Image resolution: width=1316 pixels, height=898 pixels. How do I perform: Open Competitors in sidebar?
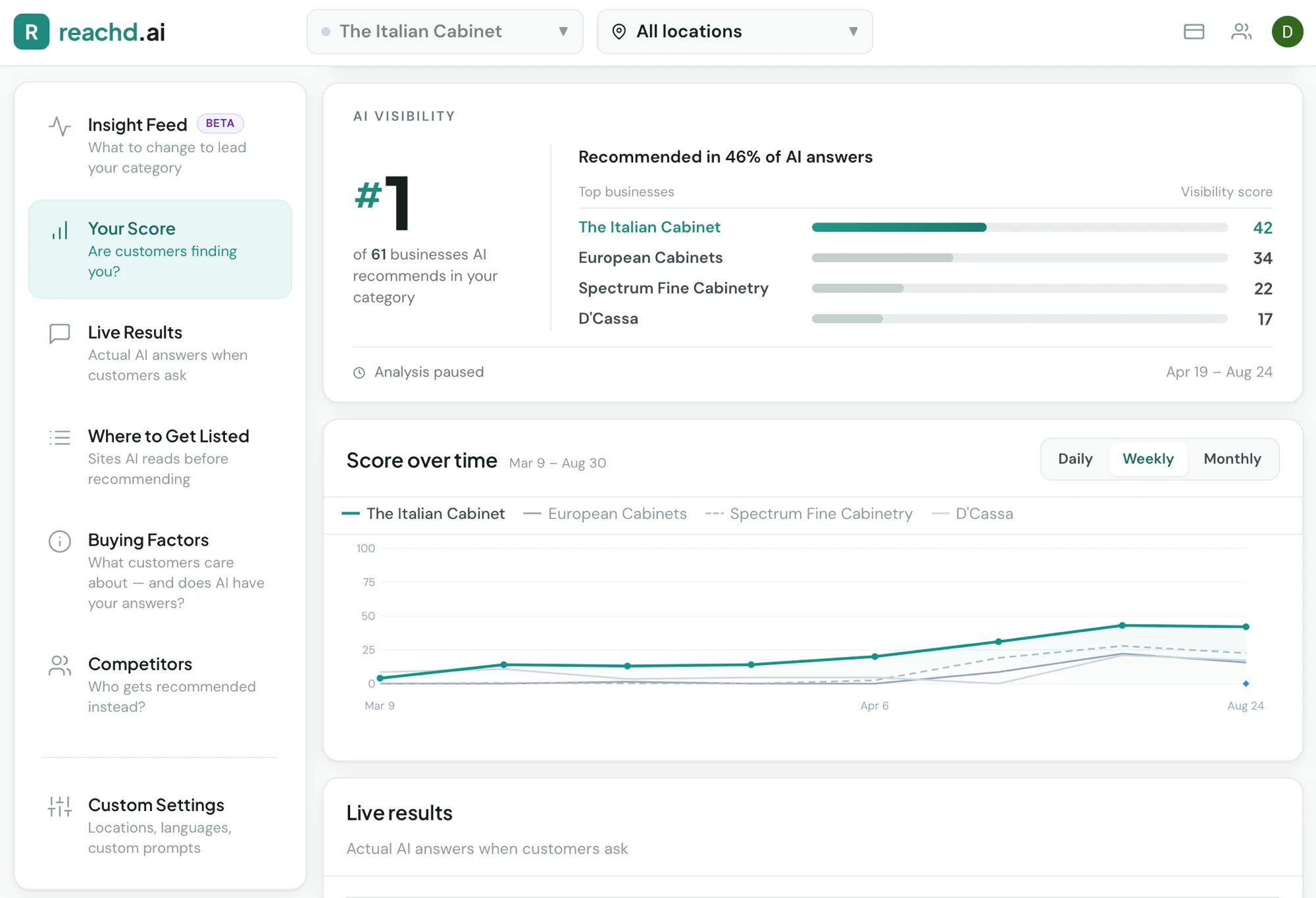tap(160, 684)
